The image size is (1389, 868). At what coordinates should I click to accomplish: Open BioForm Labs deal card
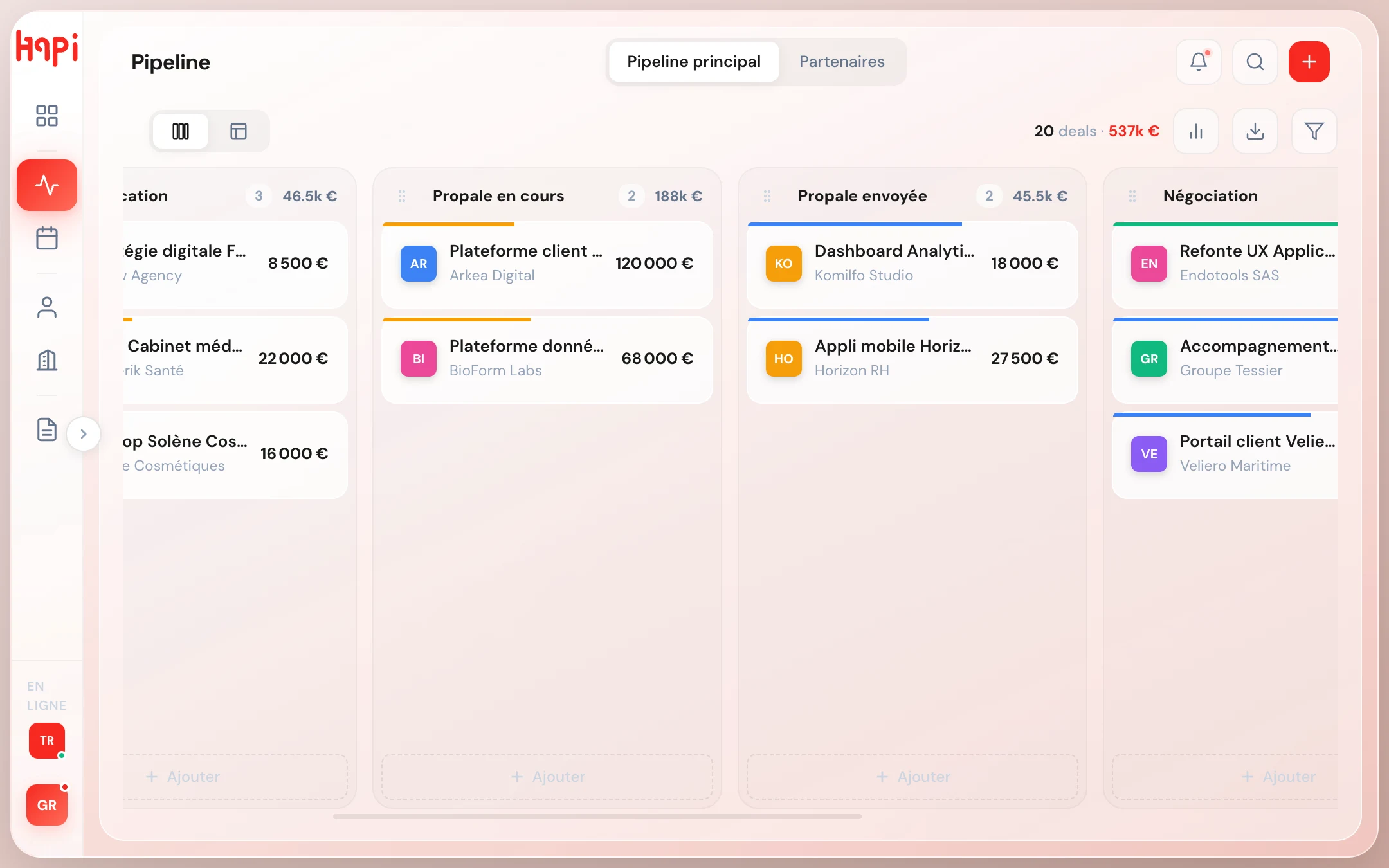click(547, 360)
